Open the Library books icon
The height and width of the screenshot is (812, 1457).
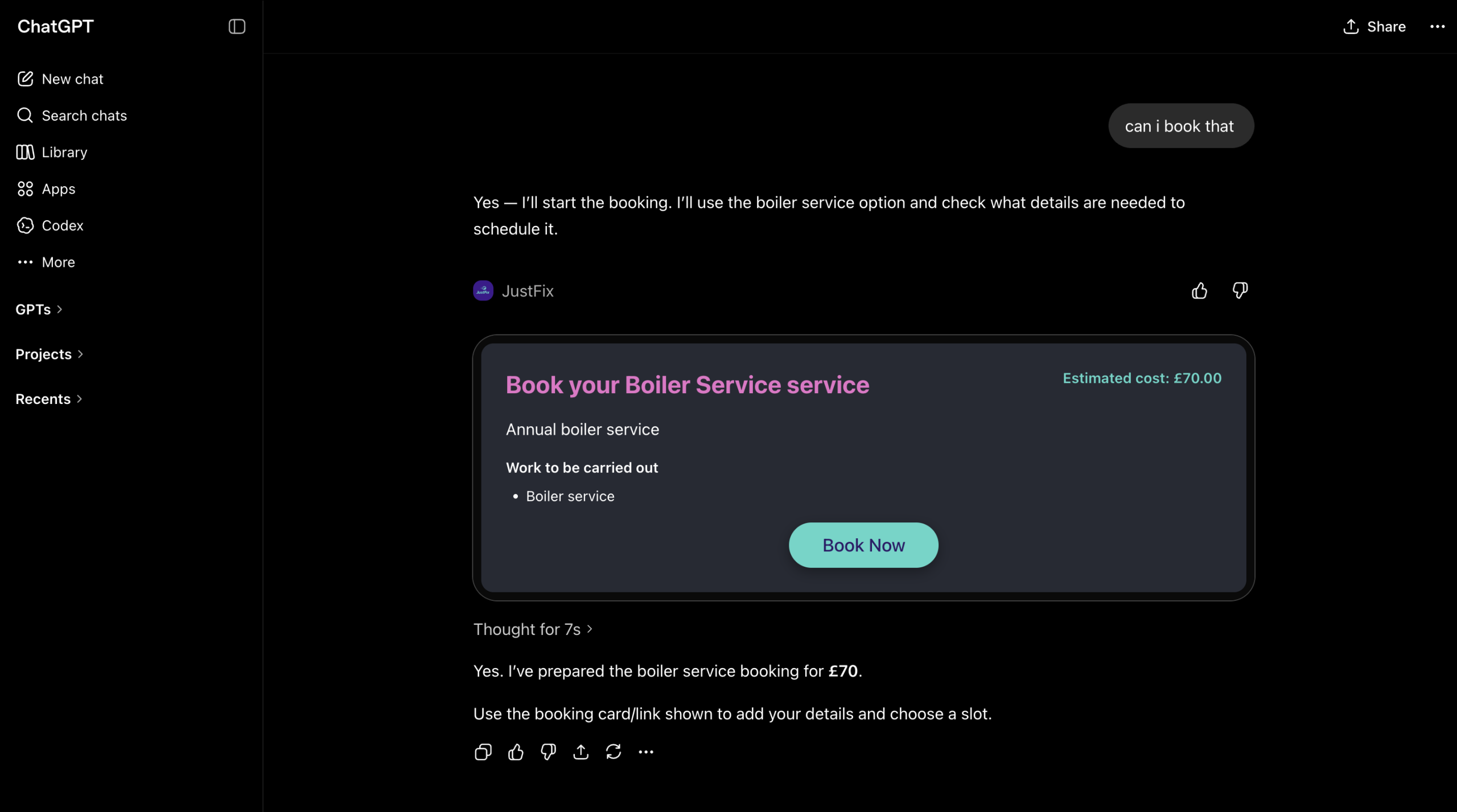25,152
